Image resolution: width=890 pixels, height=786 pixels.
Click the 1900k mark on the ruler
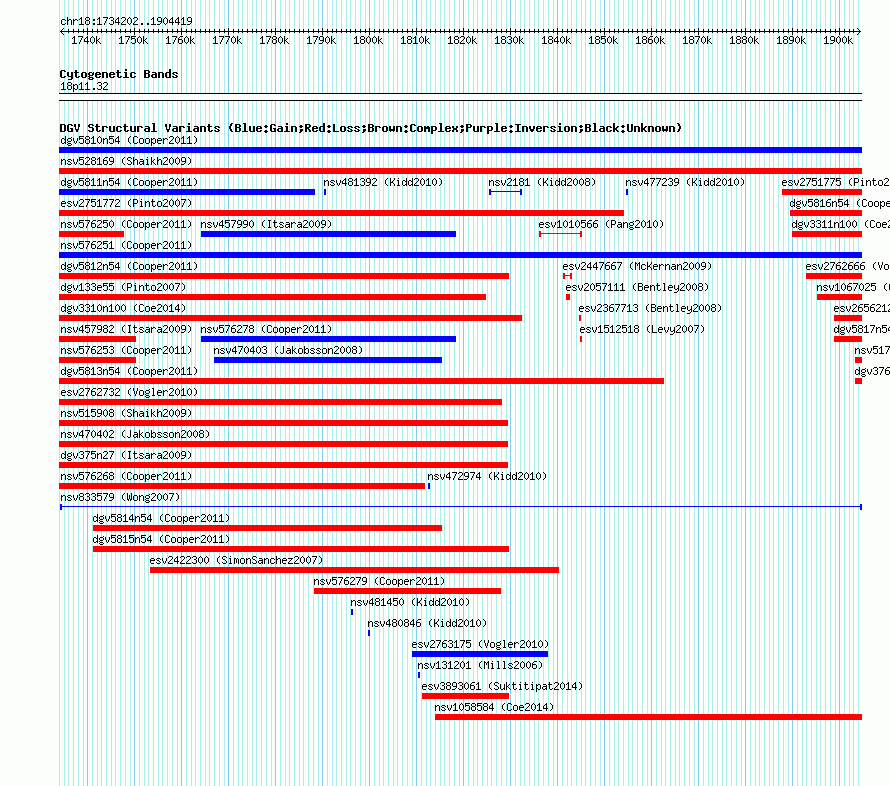click(838, 40)
